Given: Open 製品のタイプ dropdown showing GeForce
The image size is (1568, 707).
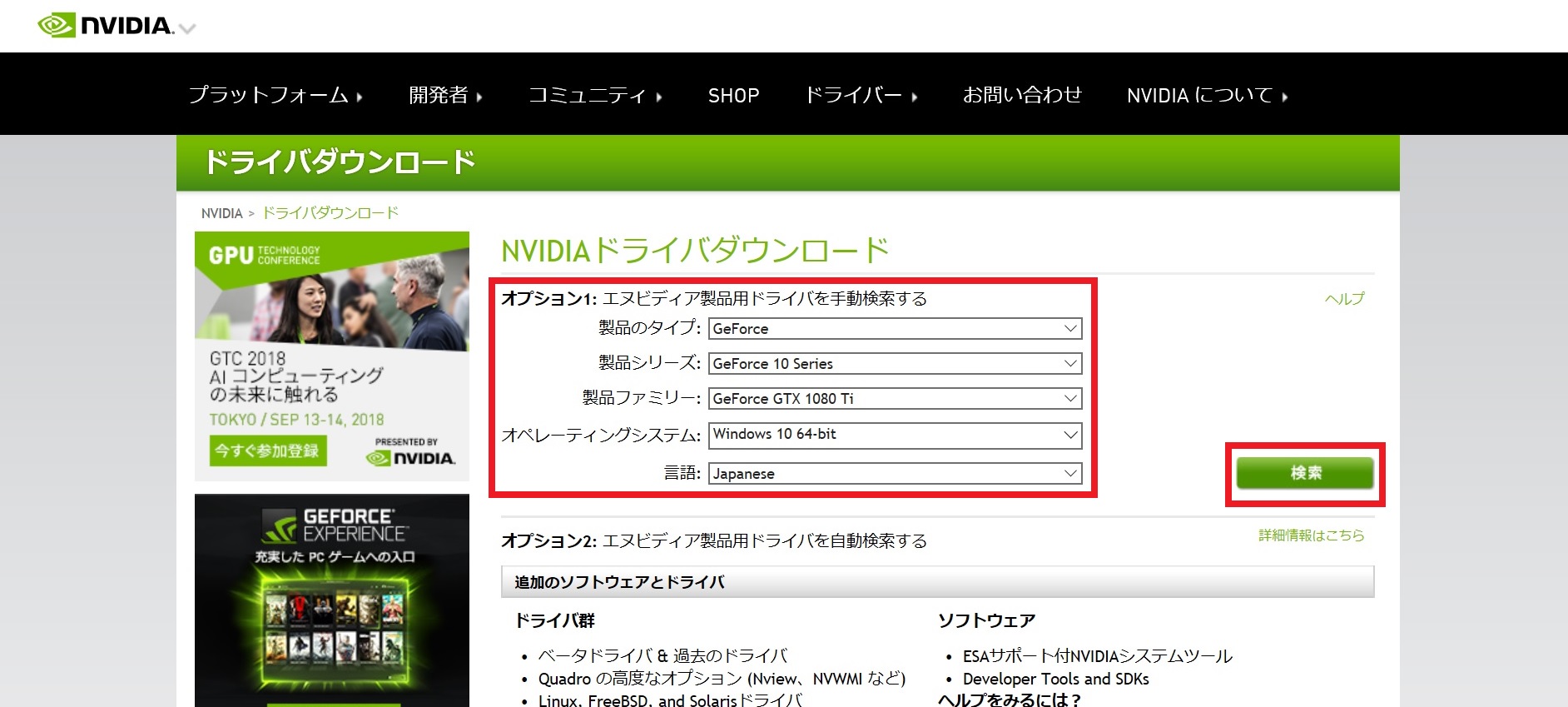Looking at the screenshot, I should 895,329.
